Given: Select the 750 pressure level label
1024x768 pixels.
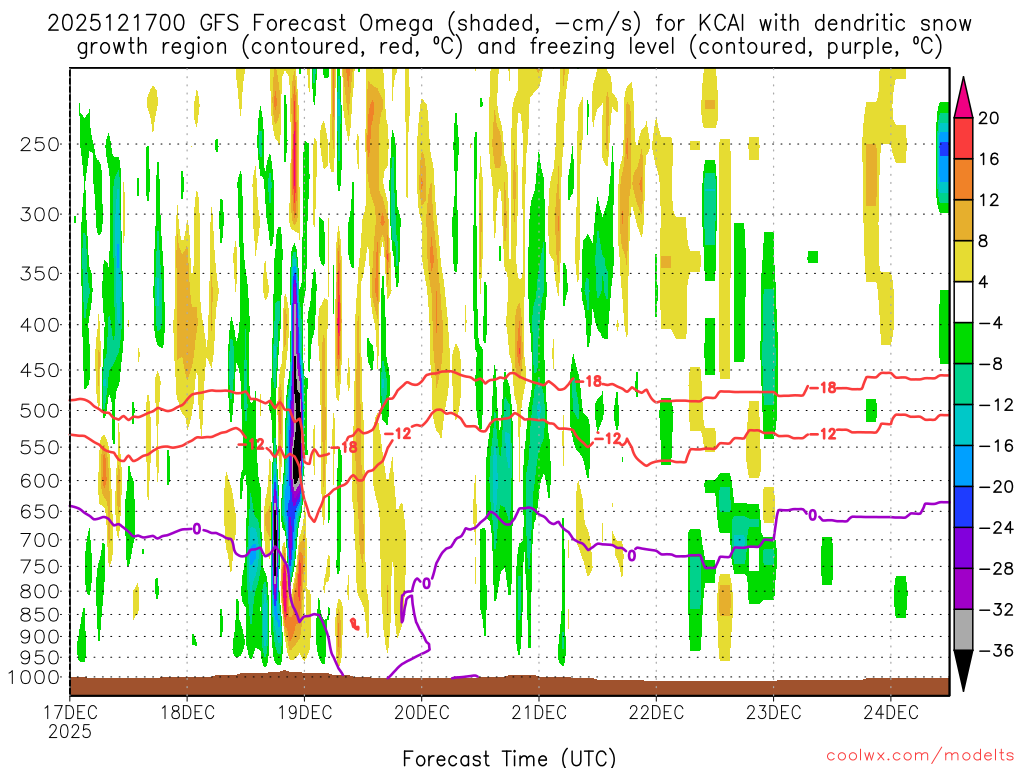Looking at the screenshot, I should (x=40, y=567).
